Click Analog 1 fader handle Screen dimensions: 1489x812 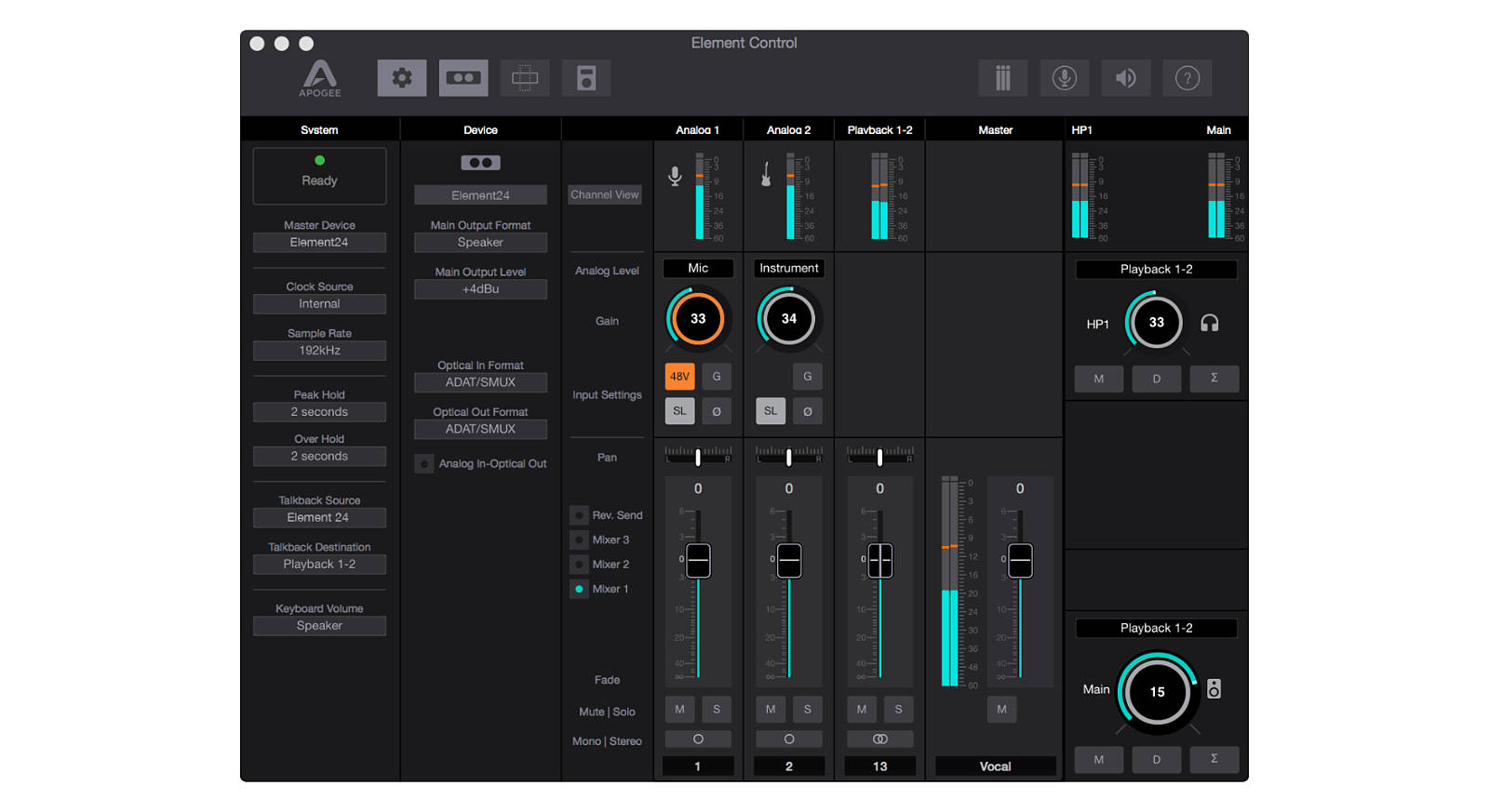click(x=698, y=561)
